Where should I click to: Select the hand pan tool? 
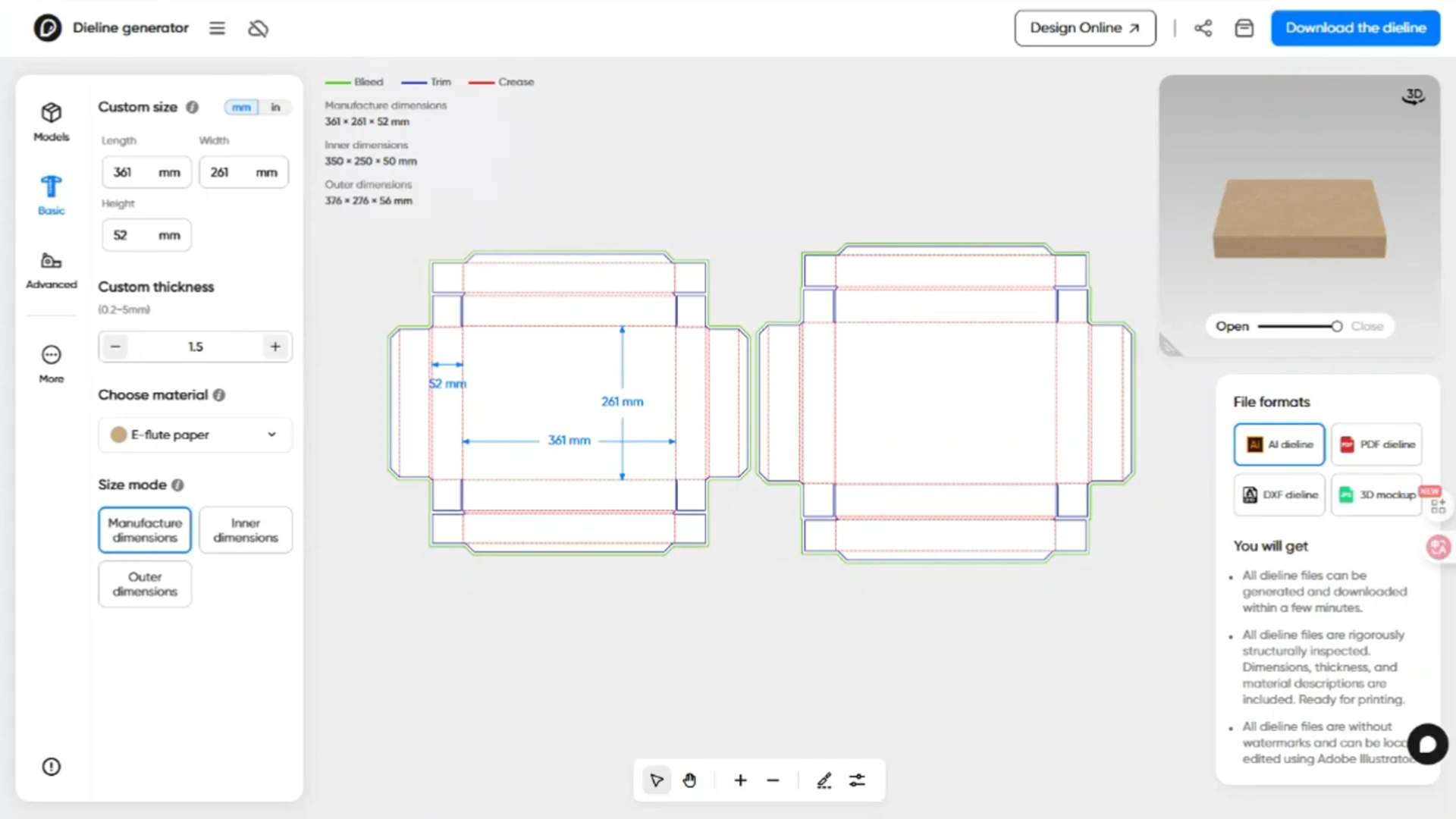pyautogui.click(x=689, y=780)
